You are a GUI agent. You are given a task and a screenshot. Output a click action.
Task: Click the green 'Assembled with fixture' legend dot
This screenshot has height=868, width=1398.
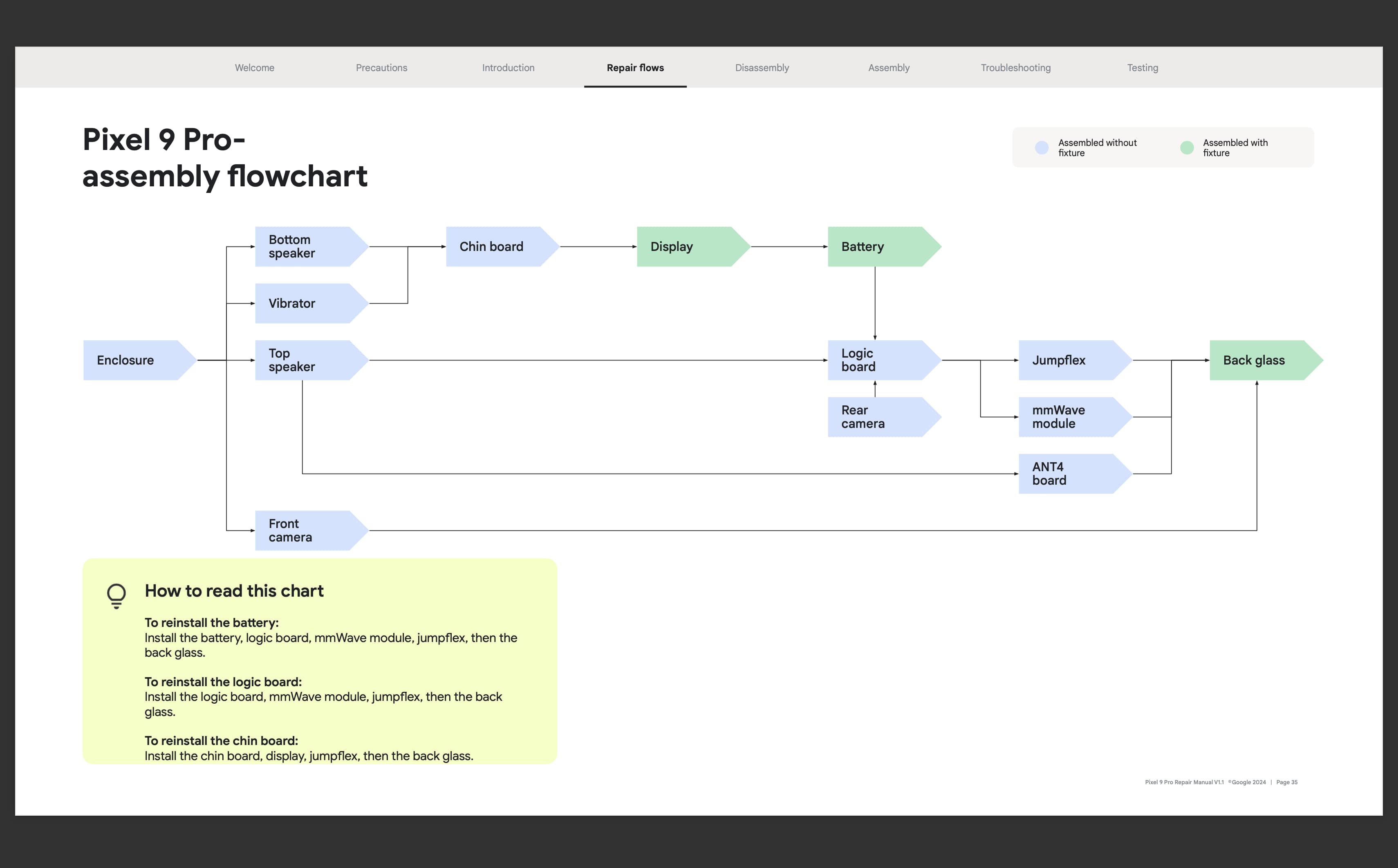[1187, 148]
